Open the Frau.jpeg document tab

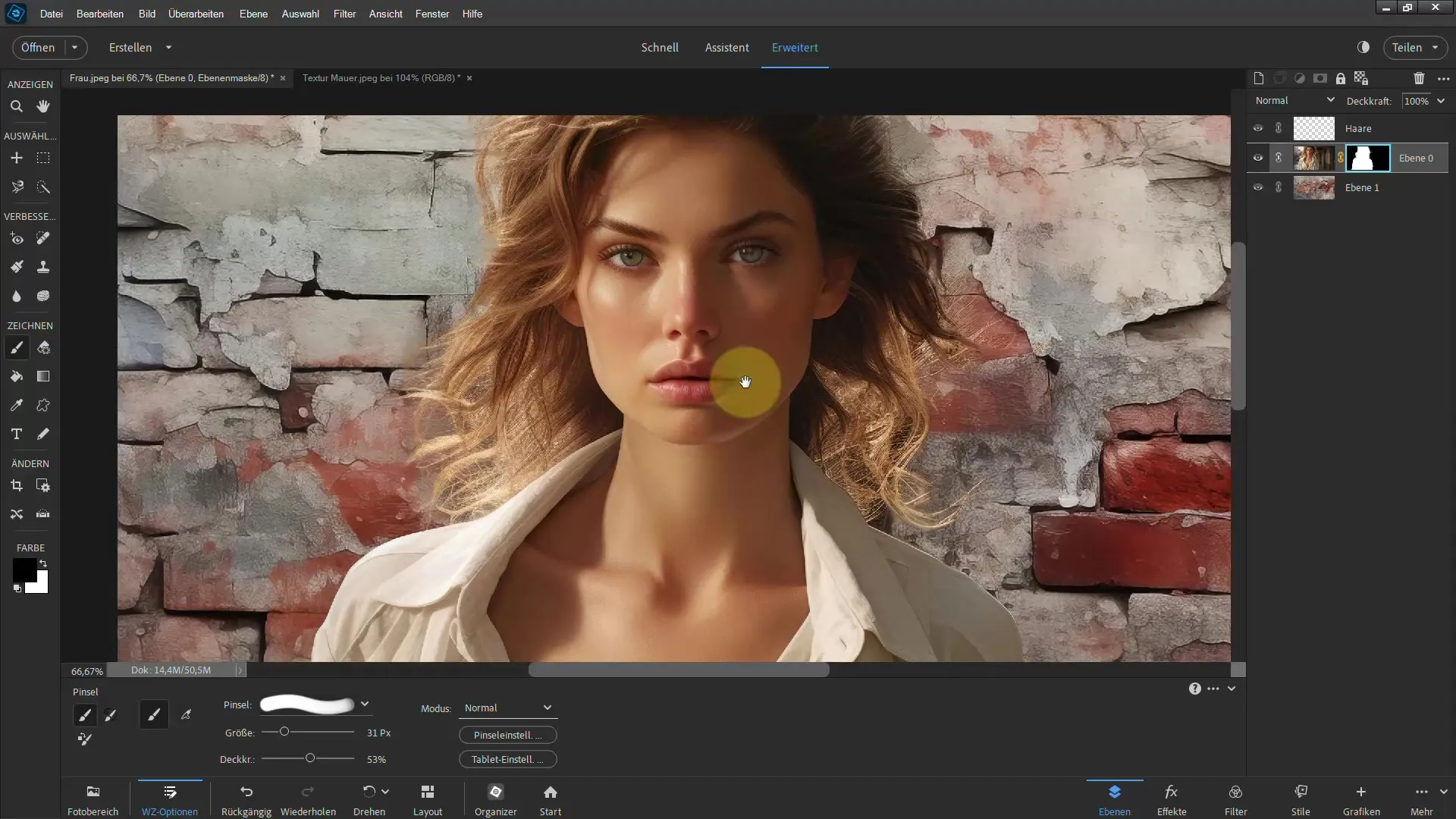[x=171, y=78]
